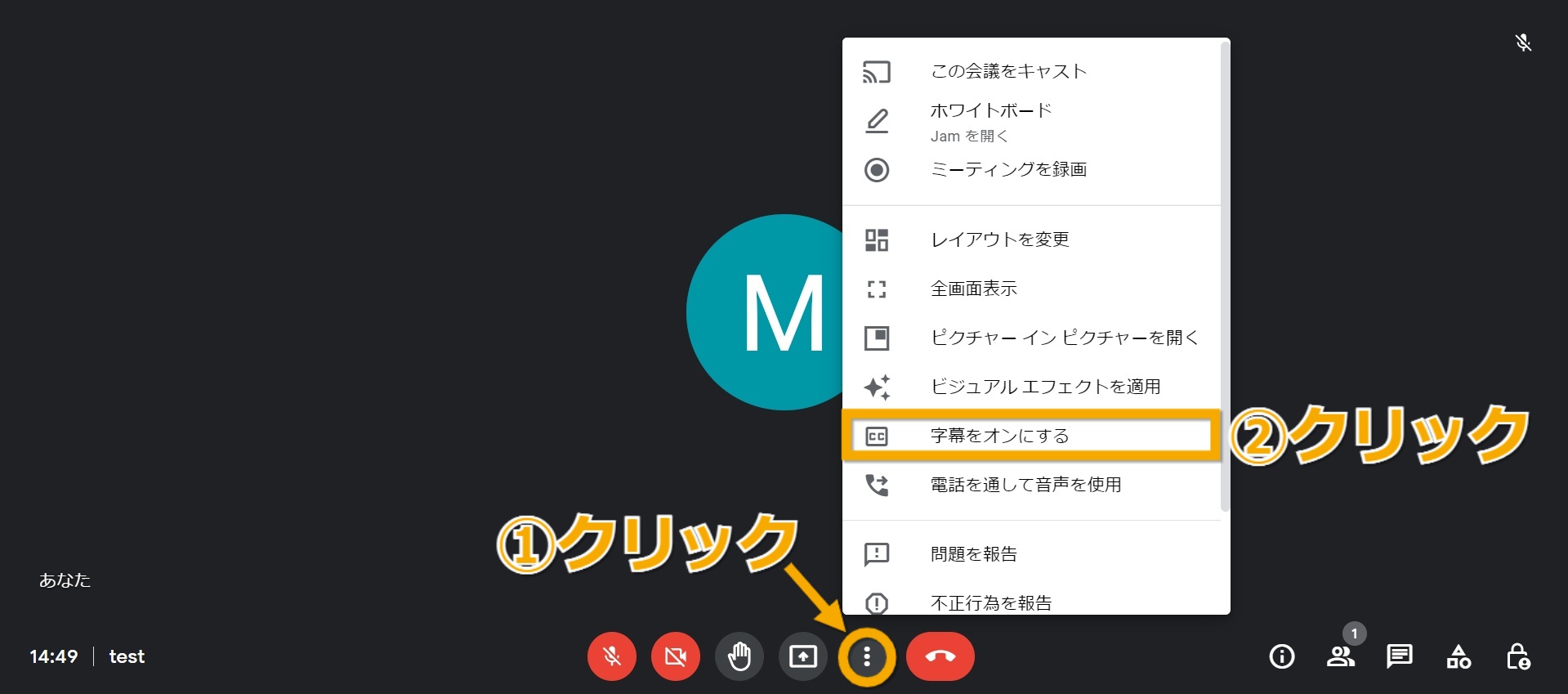Select レイアウトを変更 menu item
This screenshot has height=694, width=1568.
[x=1031, y=240]
